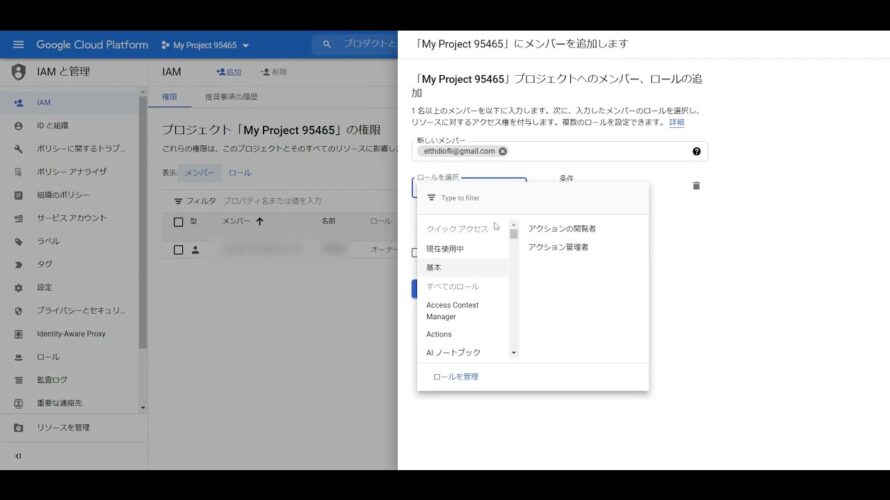Switch to the 推奨事項の履歴 tab
Image resolution: width=890 pixels, height=500 pixels.
click(x=231, y=97)
